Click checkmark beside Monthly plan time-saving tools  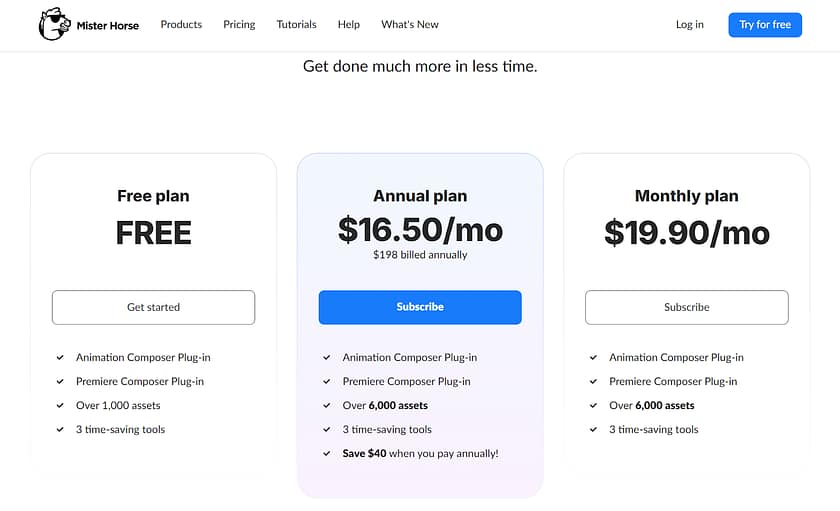594,430
